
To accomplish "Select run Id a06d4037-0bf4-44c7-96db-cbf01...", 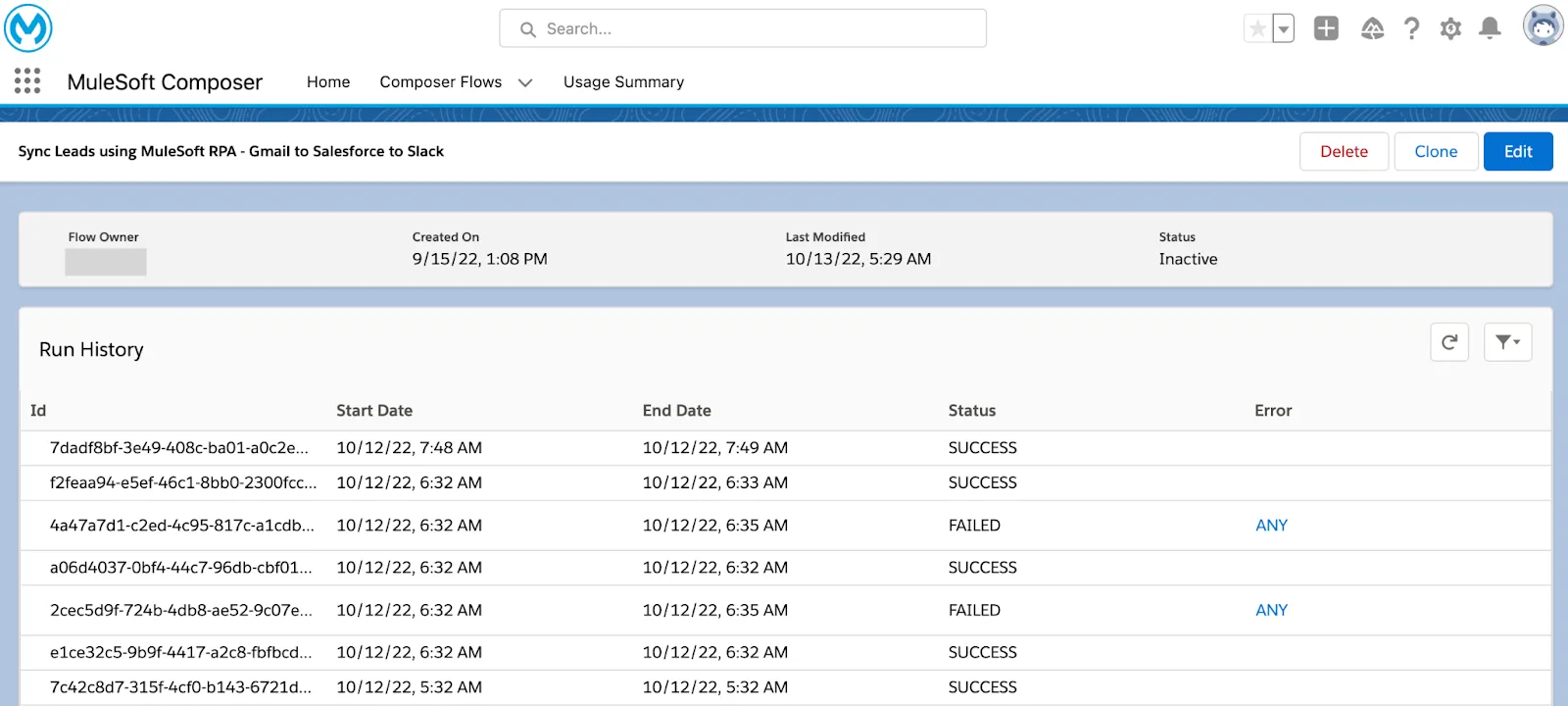I will tap(181, 568).
